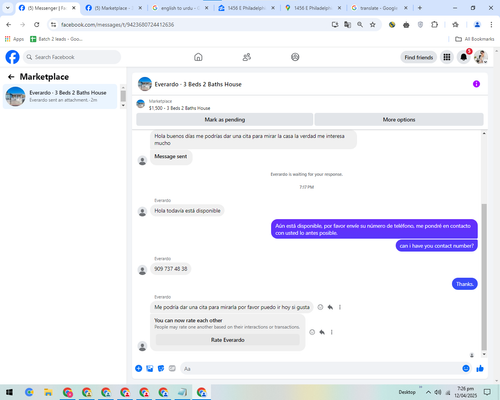The width and height of the screenshot is (500, 400).
Task: Open the volume control in system tray
Action: click(438, 392)
